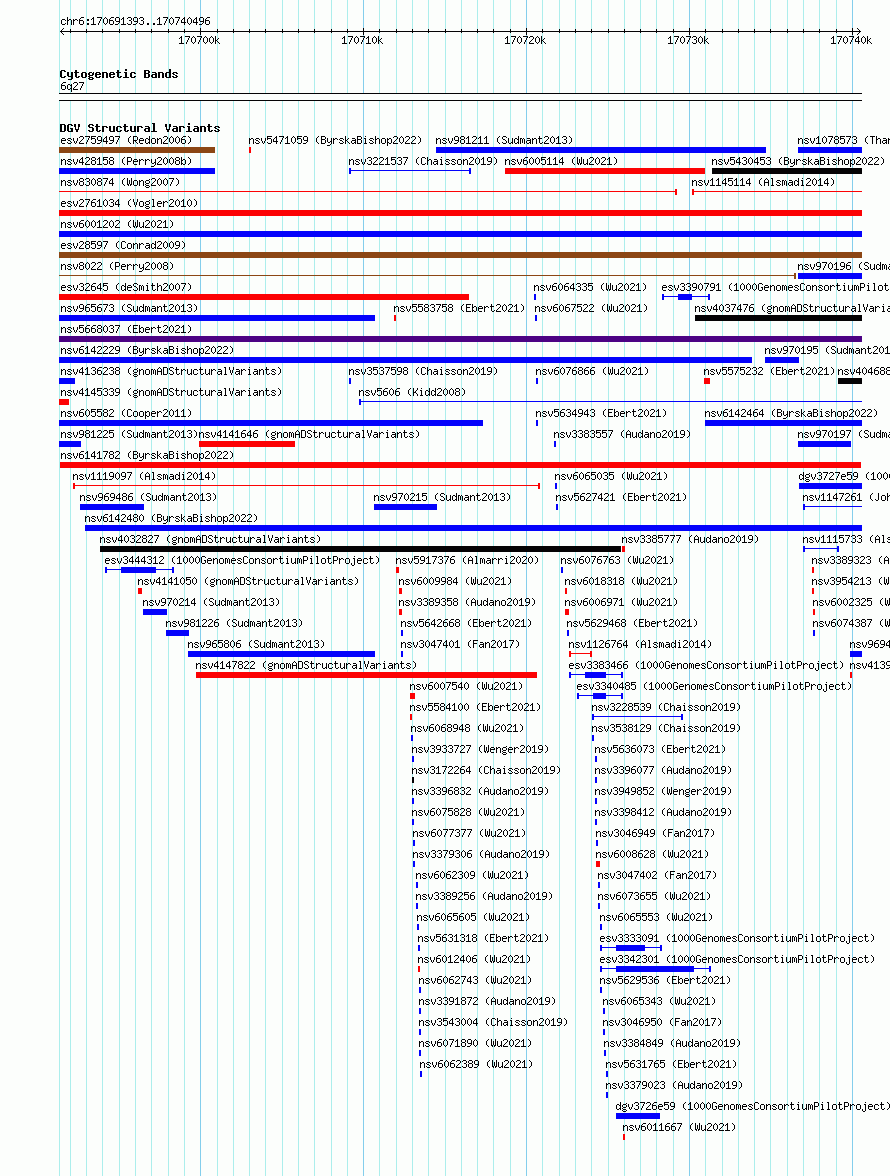Select the esv28597 (Conrad2009) label
The height and width of the screenshot is (1176, 890).
pos(123,245)
